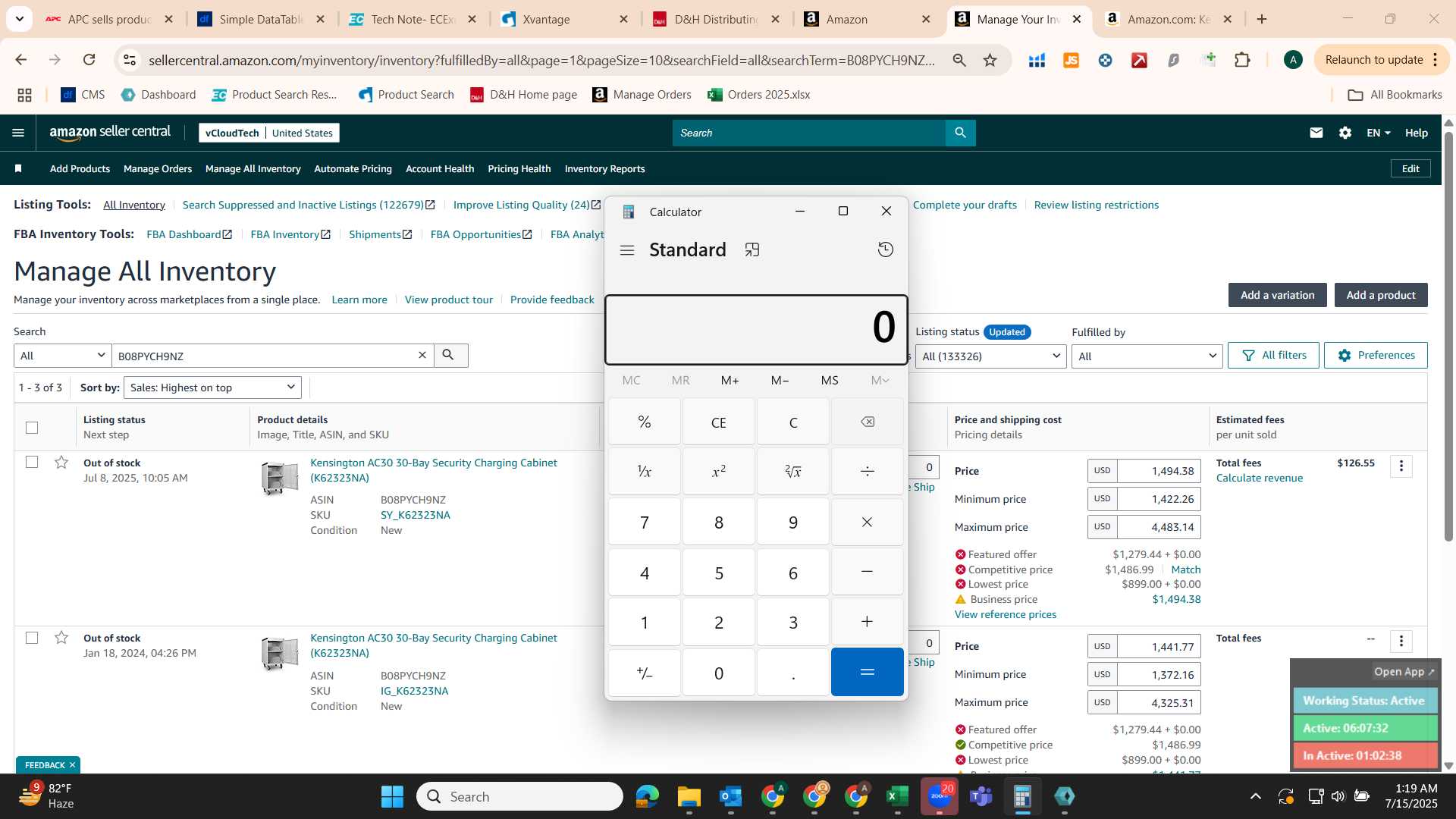1456x819 pixels.
Task: Click Match competitive price link
Action: click(x=1185, y=570)
